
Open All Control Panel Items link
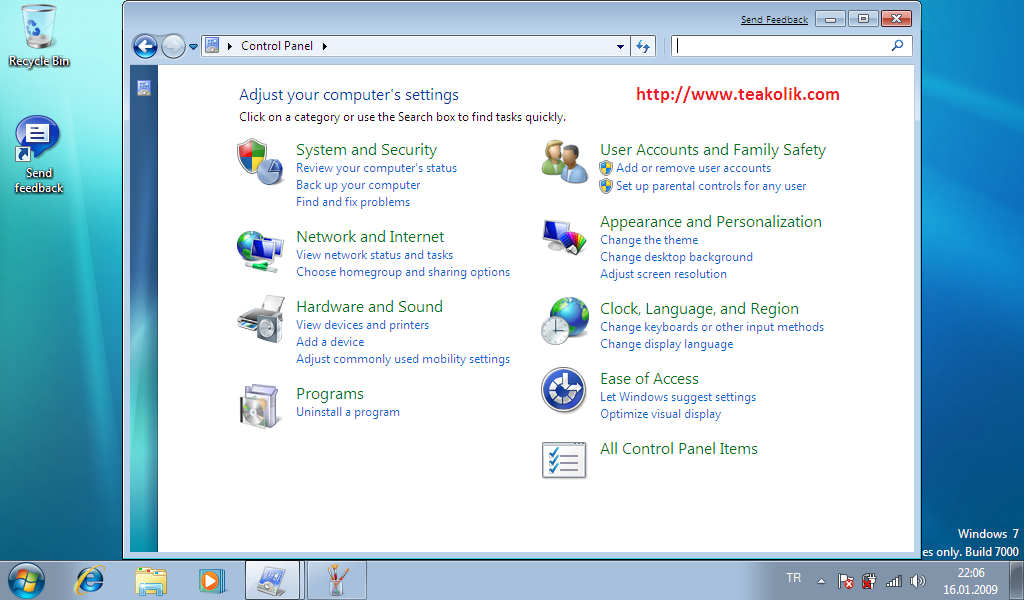point(679,449)
